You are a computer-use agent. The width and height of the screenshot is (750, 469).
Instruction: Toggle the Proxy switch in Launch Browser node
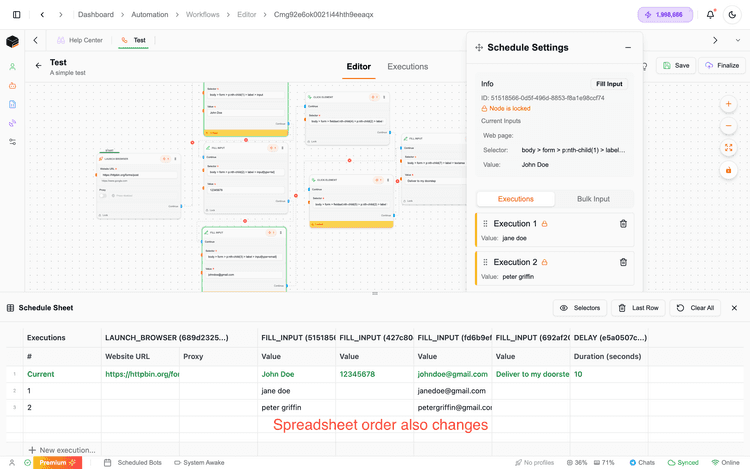pos(103,196)
